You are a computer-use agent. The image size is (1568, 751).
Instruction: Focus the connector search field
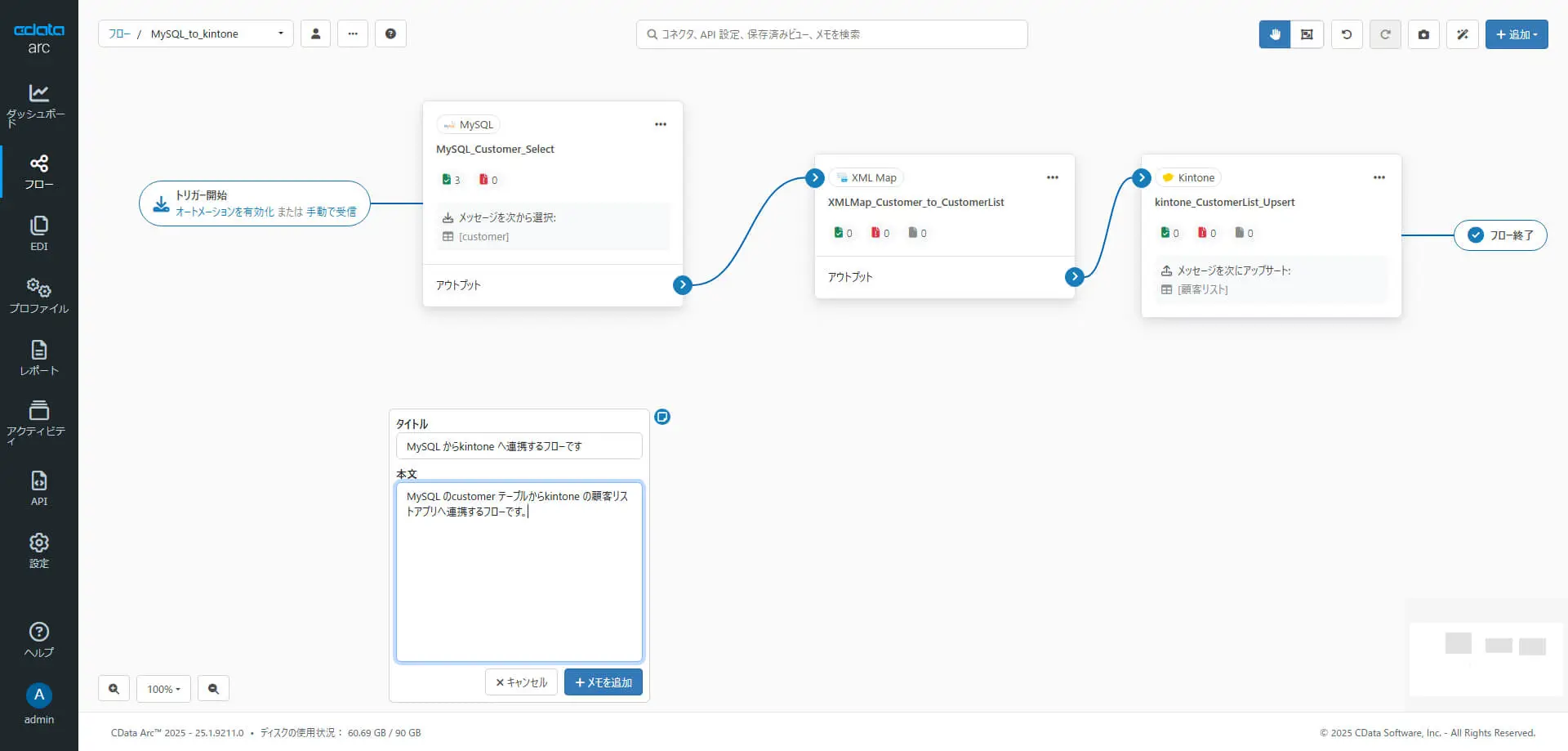[x=831, y=34]
